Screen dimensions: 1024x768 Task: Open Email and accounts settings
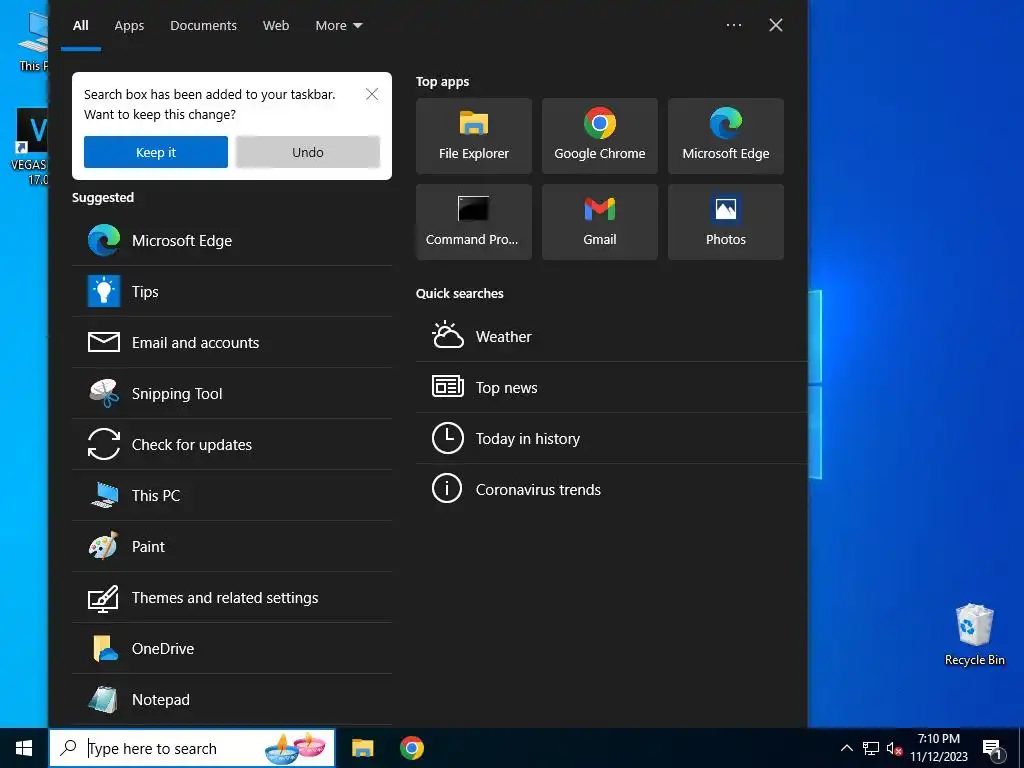(232, 342)
